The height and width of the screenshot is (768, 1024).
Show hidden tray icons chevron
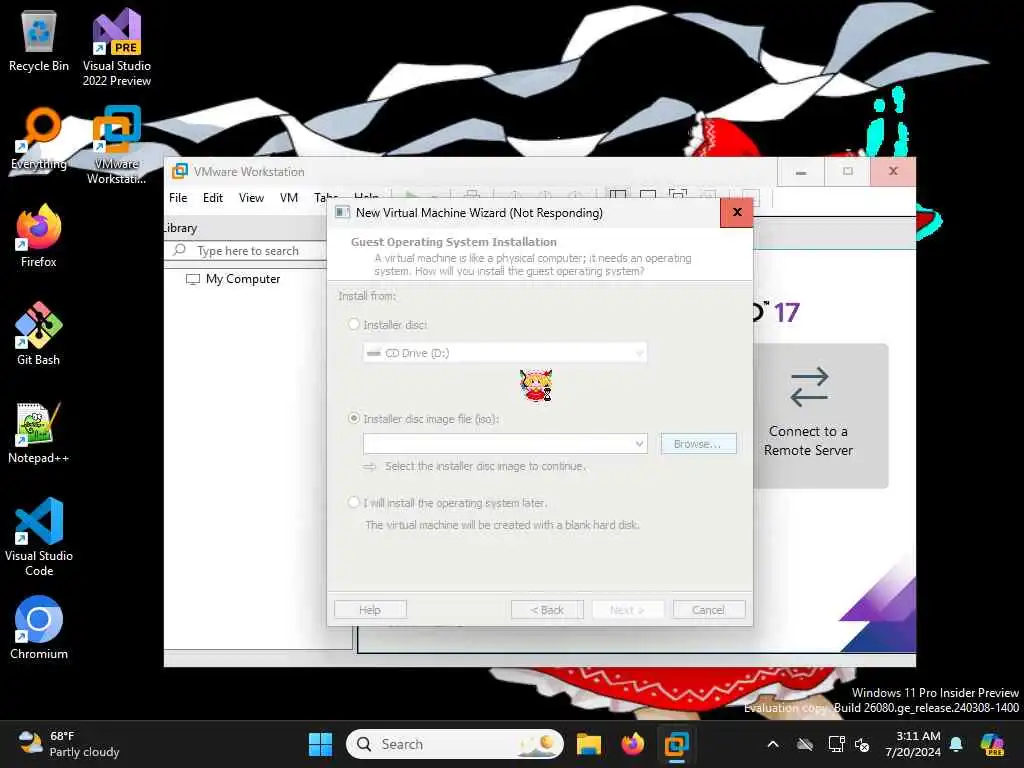coord(773,744)
